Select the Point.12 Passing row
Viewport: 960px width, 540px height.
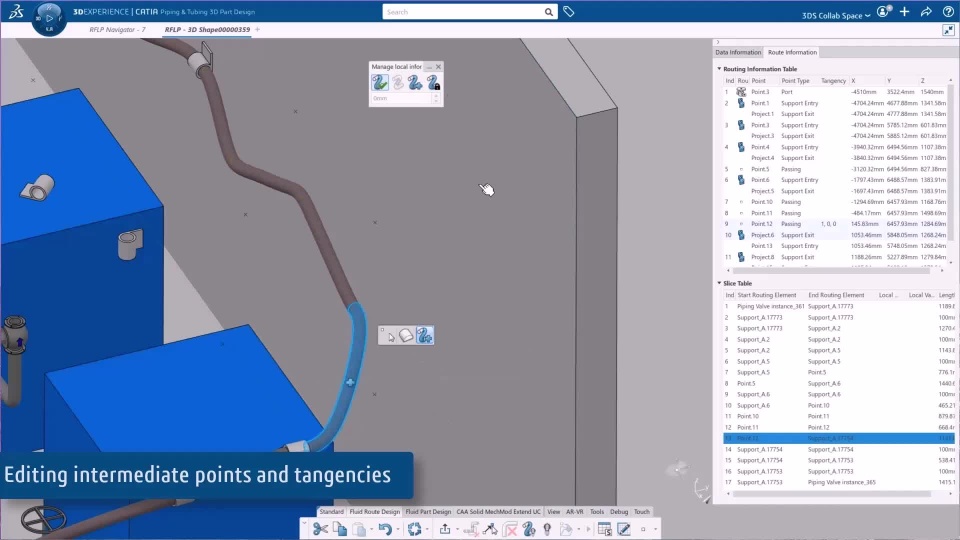click(835, 224)
